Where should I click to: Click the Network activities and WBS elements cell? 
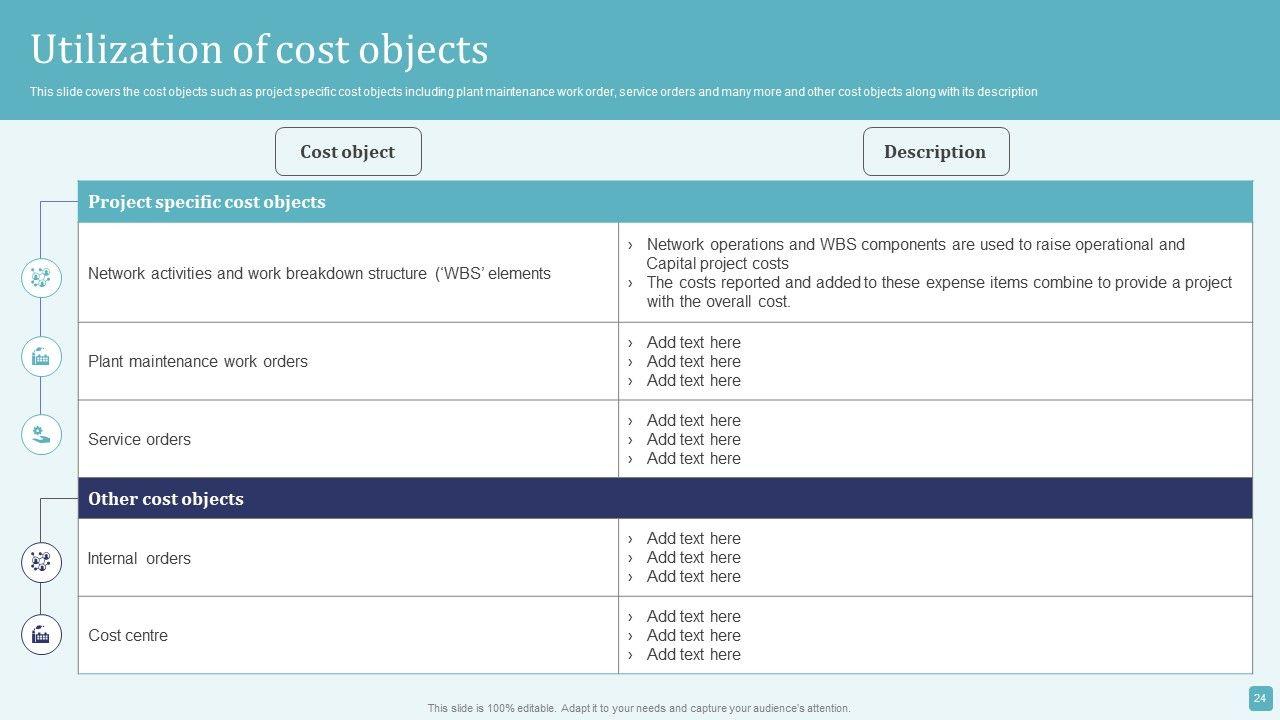pyautogui.click(x=319, y=273)
